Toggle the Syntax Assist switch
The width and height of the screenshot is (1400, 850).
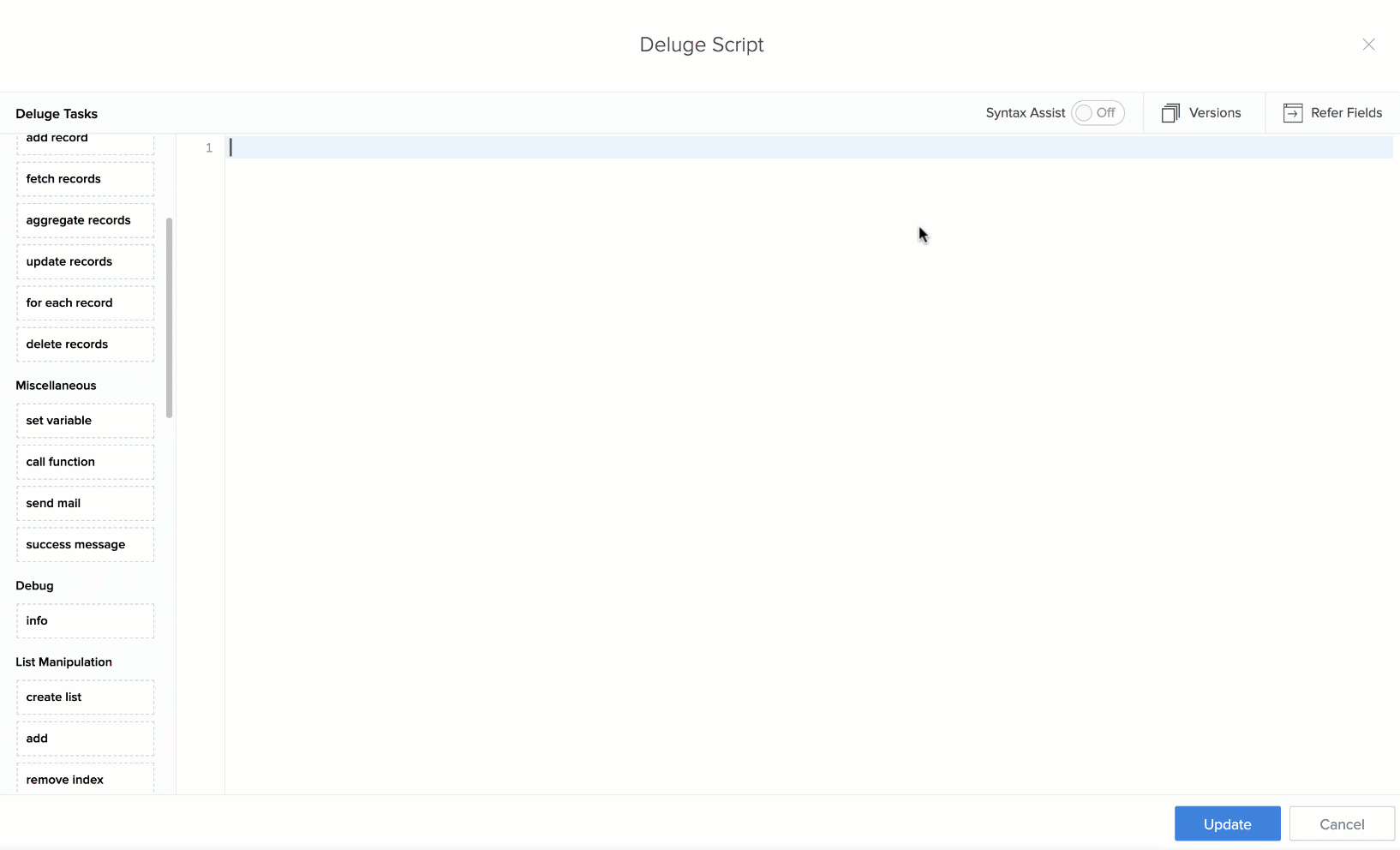click(1098, 113)
